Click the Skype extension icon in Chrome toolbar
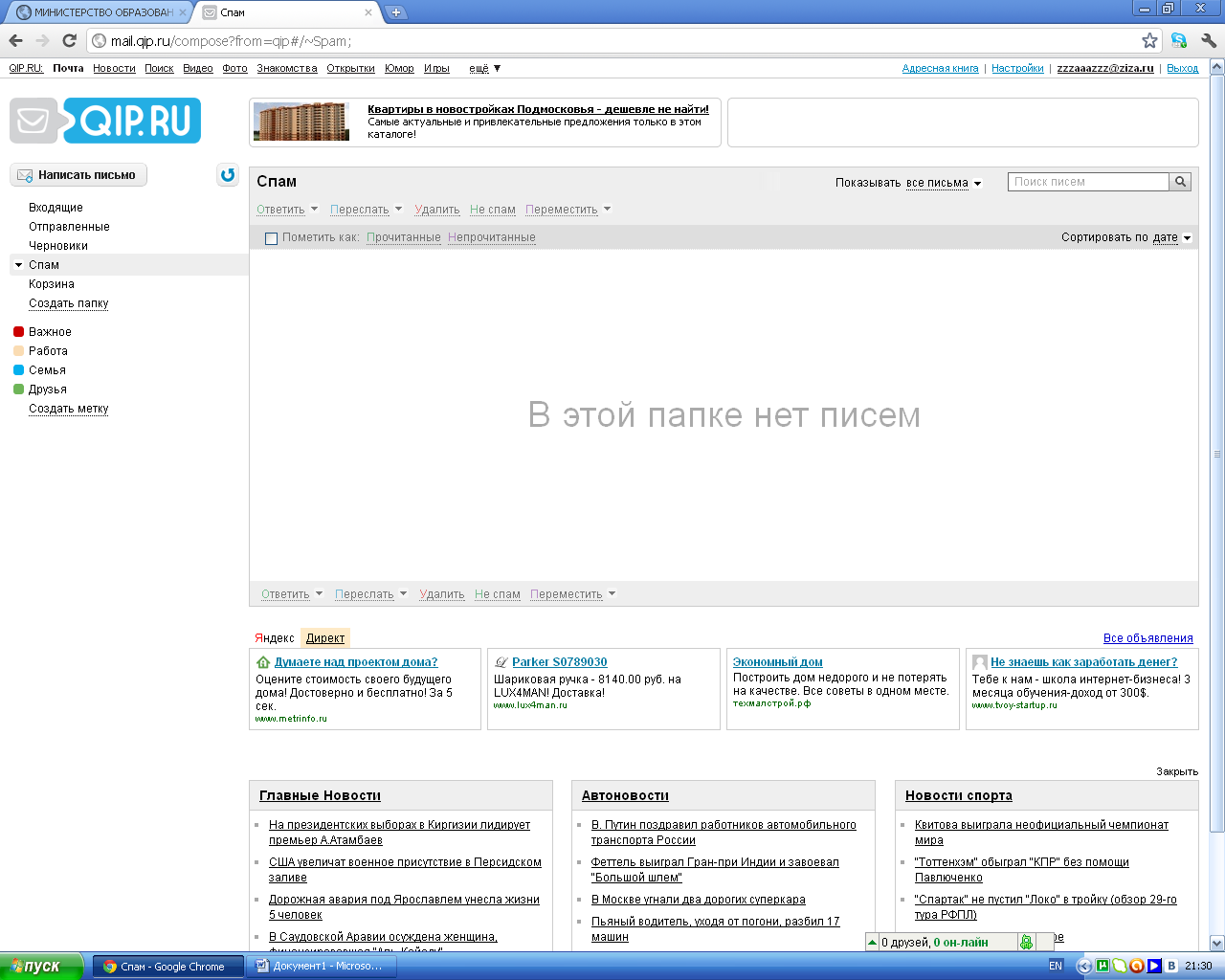 pyautogui.click(x=1179, y=40)
